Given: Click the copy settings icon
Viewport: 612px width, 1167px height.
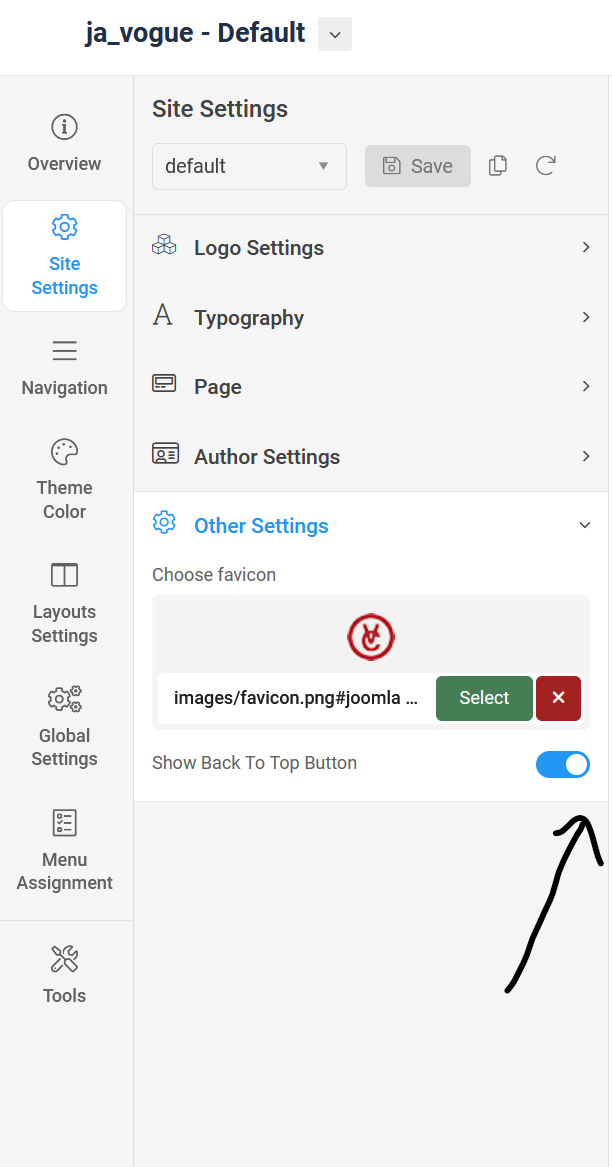Looking at the screenshot, I should 497,166.
